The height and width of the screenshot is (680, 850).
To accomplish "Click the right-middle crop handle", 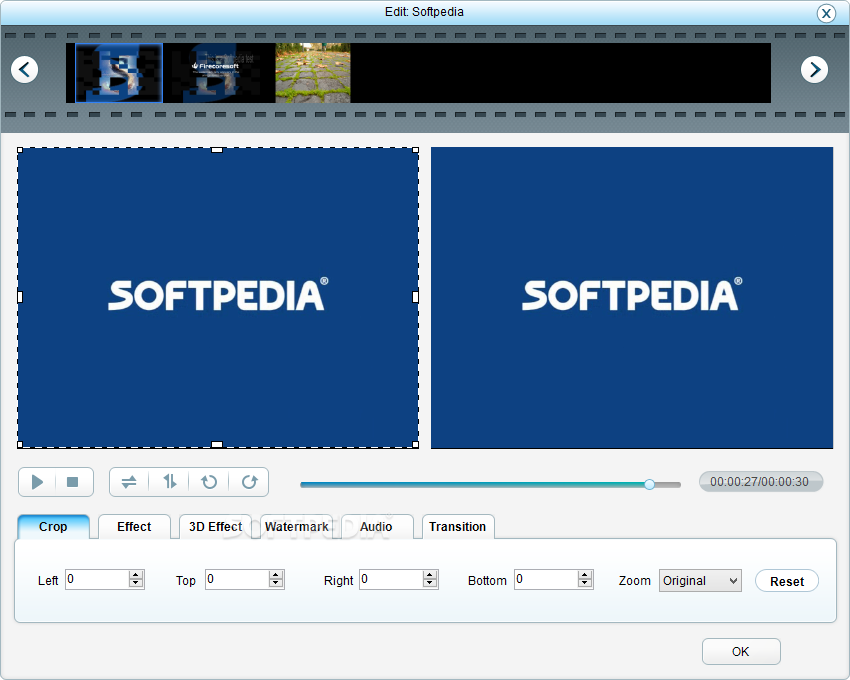I will coord(416,297).
